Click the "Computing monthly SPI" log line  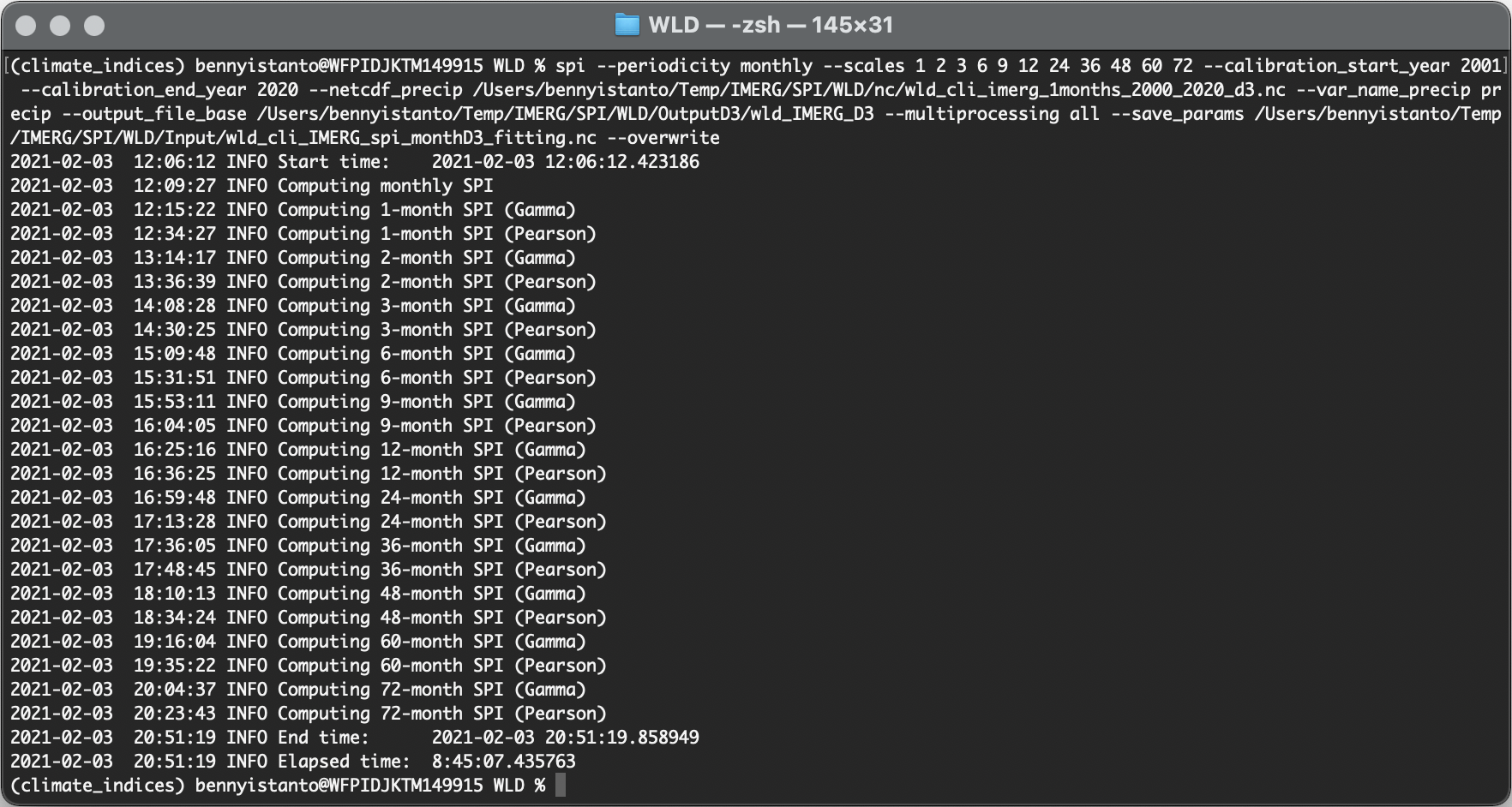point(385,186)
